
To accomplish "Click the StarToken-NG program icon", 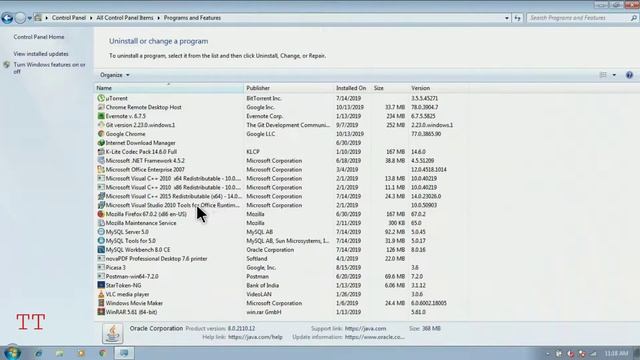I will coord(101,285).
